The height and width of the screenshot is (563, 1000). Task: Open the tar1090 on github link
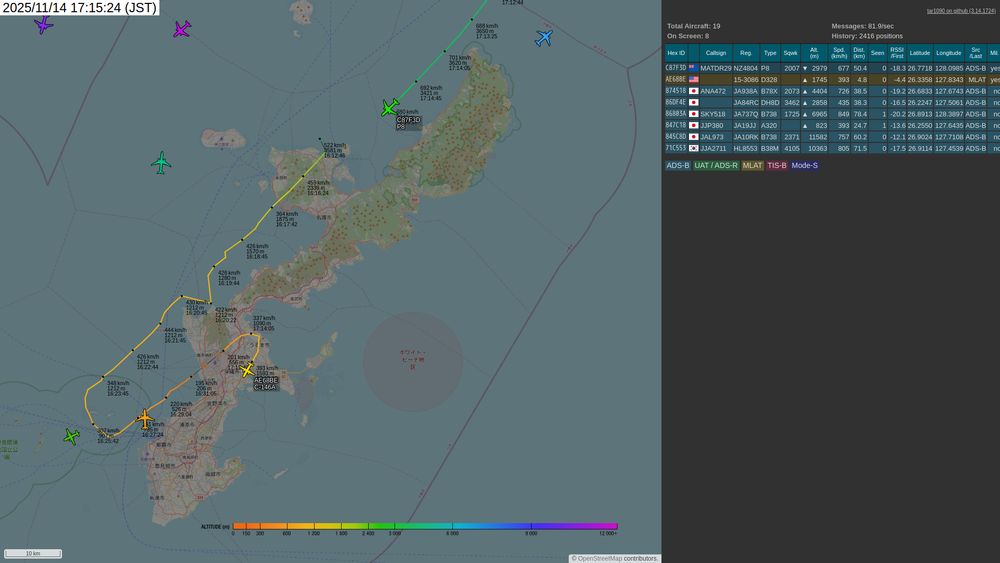click(x=960, y=11)
